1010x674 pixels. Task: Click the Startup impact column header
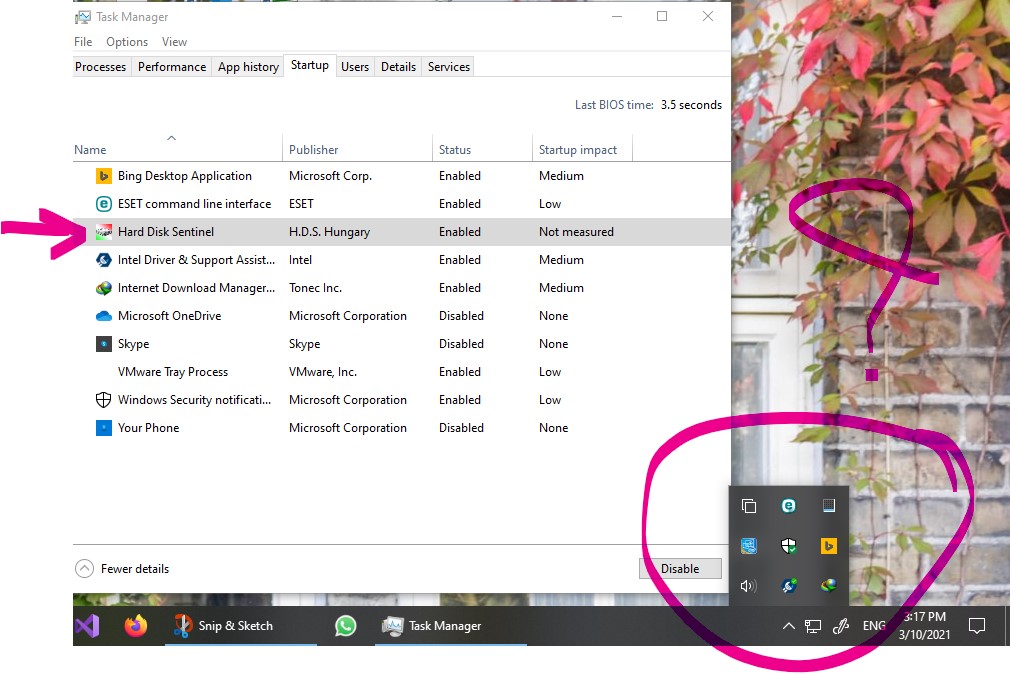pyautogui.click(x=578, y=150)
